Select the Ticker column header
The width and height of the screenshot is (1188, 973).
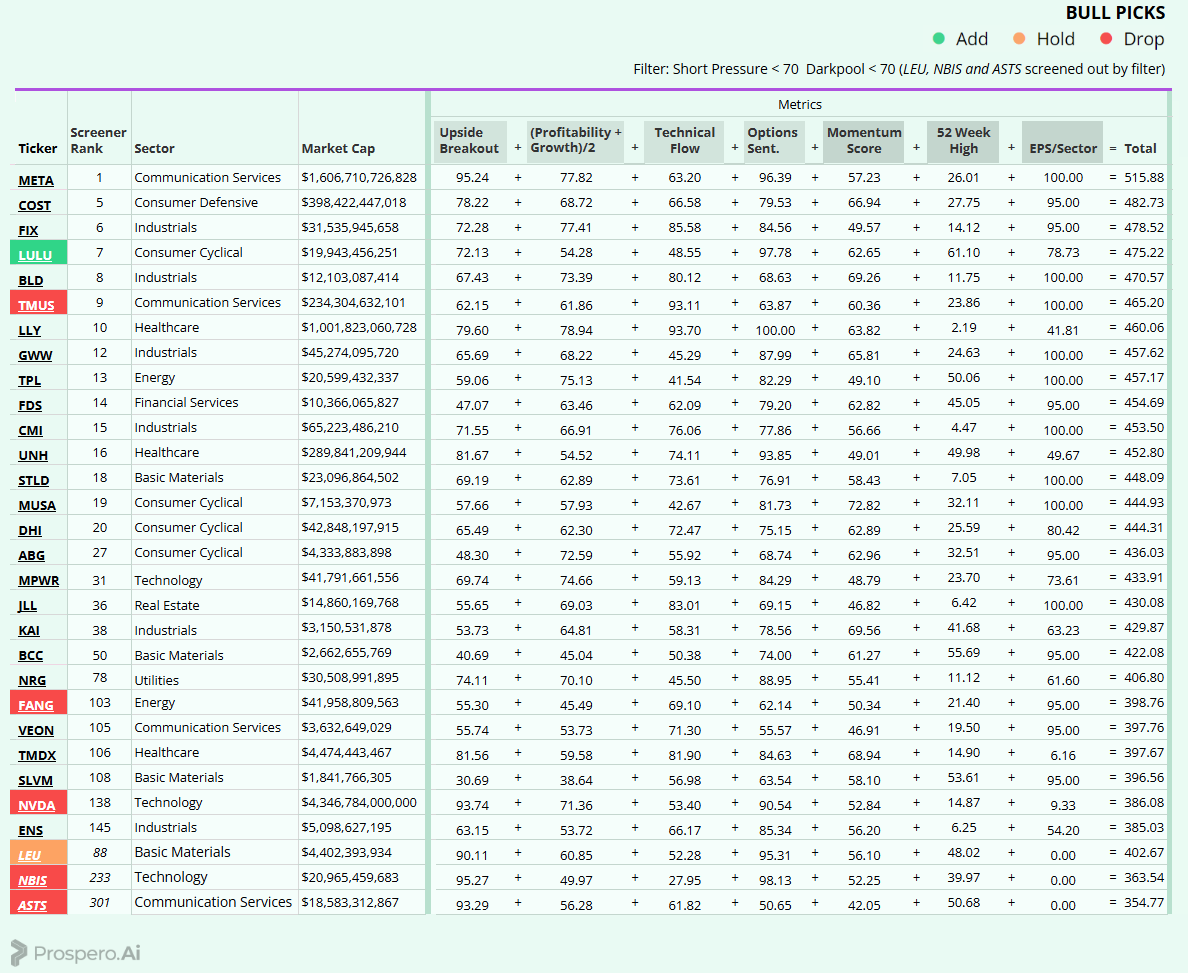(x=38, y=149)
